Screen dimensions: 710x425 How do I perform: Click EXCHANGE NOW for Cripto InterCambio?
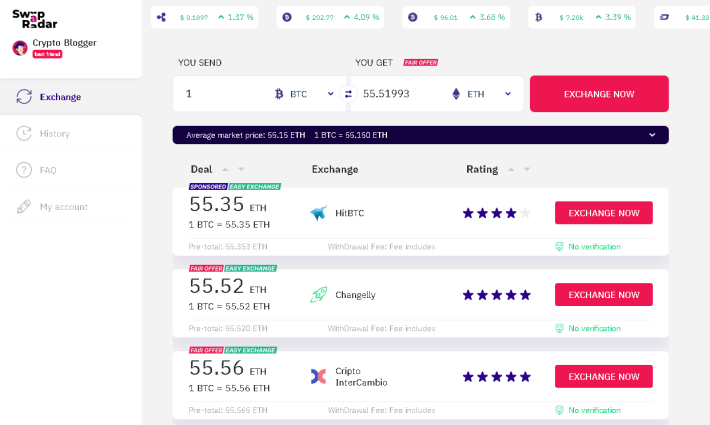604,377
